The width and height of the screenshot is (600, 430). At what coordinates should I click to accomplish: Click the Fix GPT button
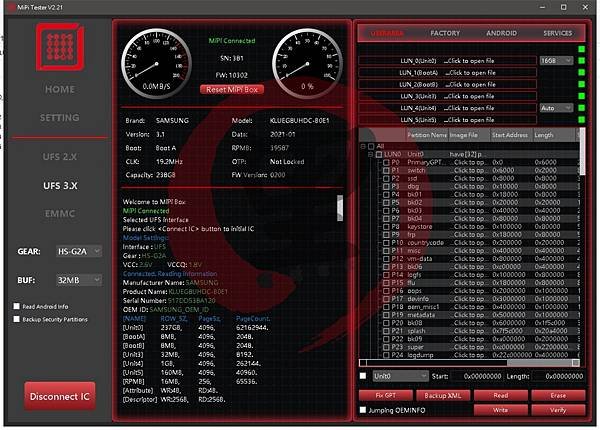[x=385, y=396]
